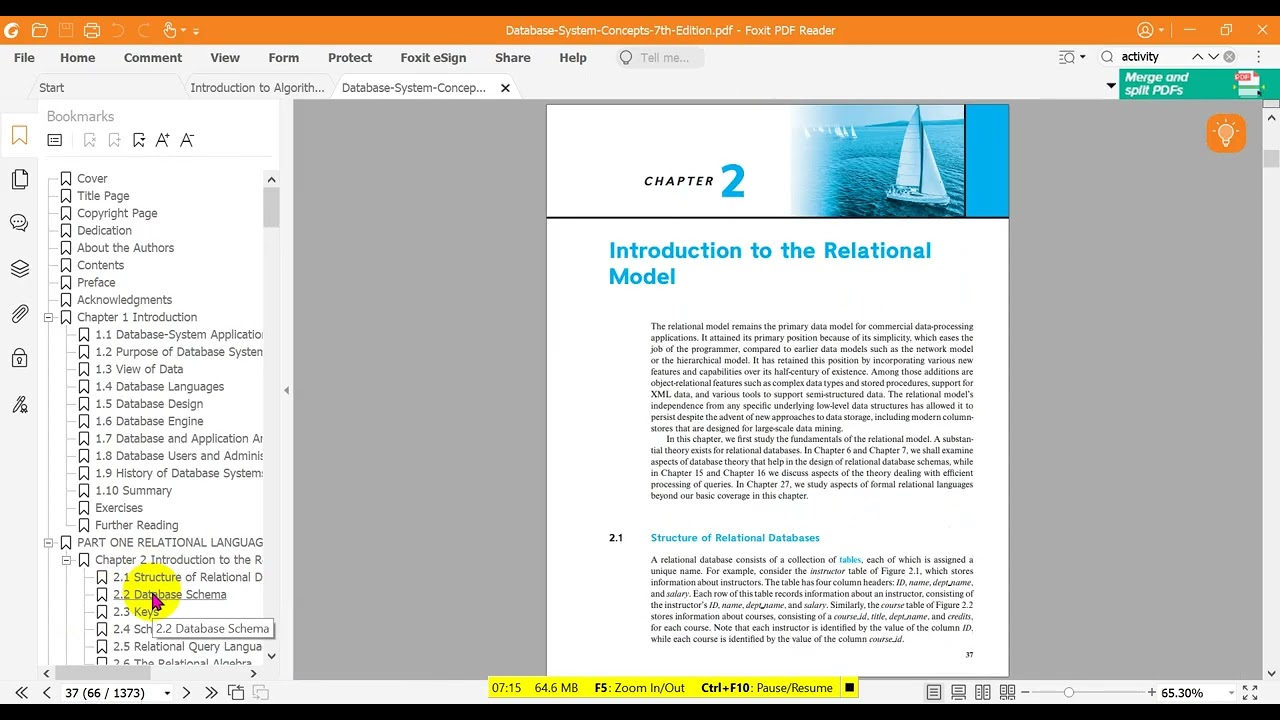Open the Digital Signatures pen panel

tap(19, 404)
